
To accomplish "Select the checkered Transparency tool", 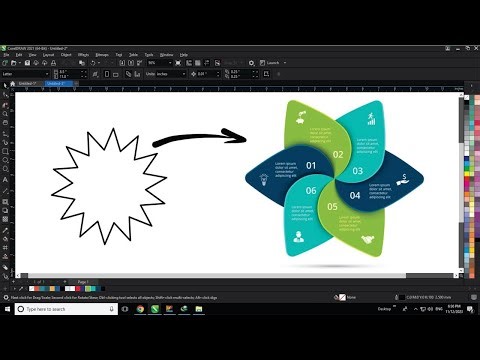I will point(5,219).
